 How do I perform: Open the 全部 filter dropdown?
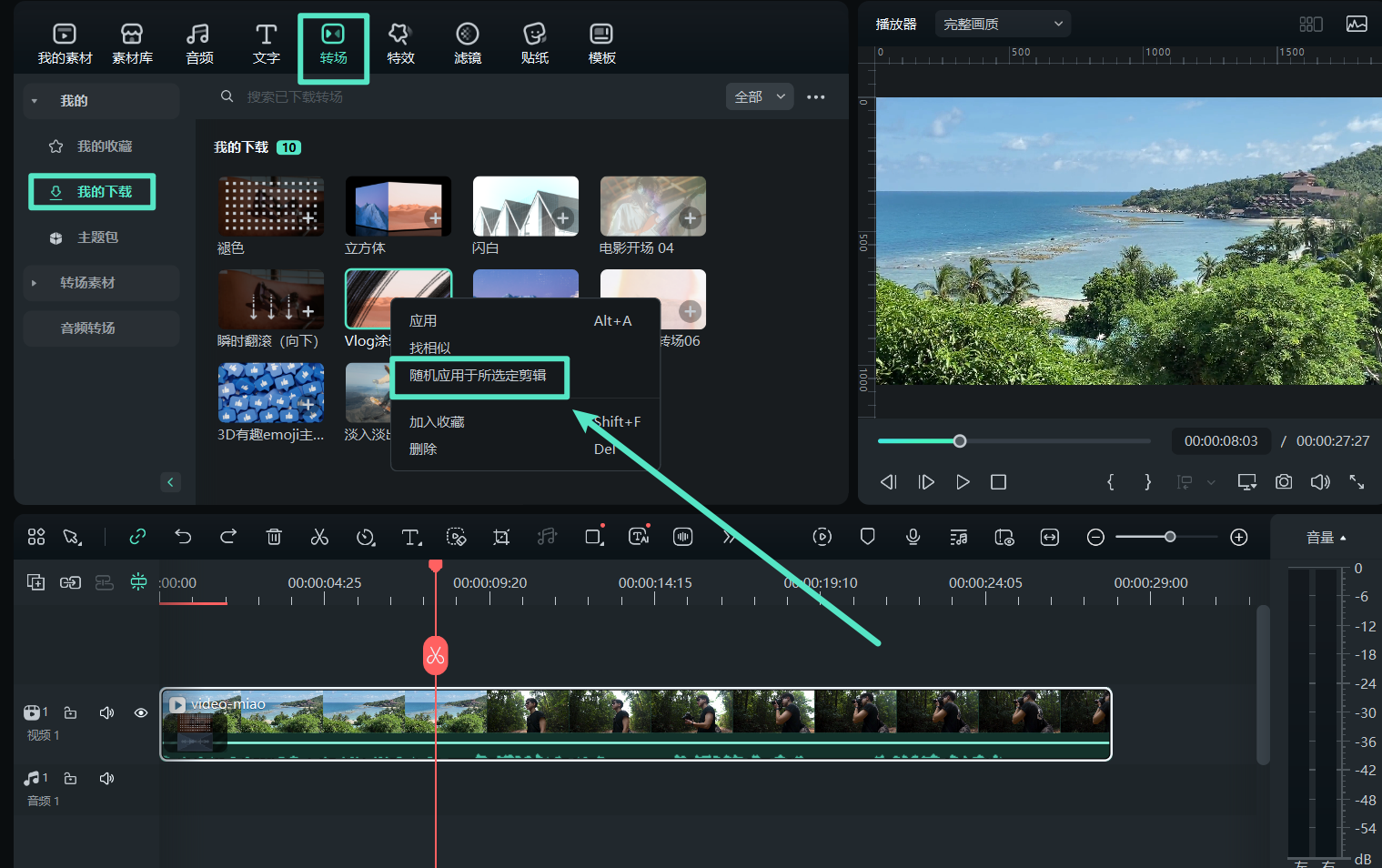point(759,96)
